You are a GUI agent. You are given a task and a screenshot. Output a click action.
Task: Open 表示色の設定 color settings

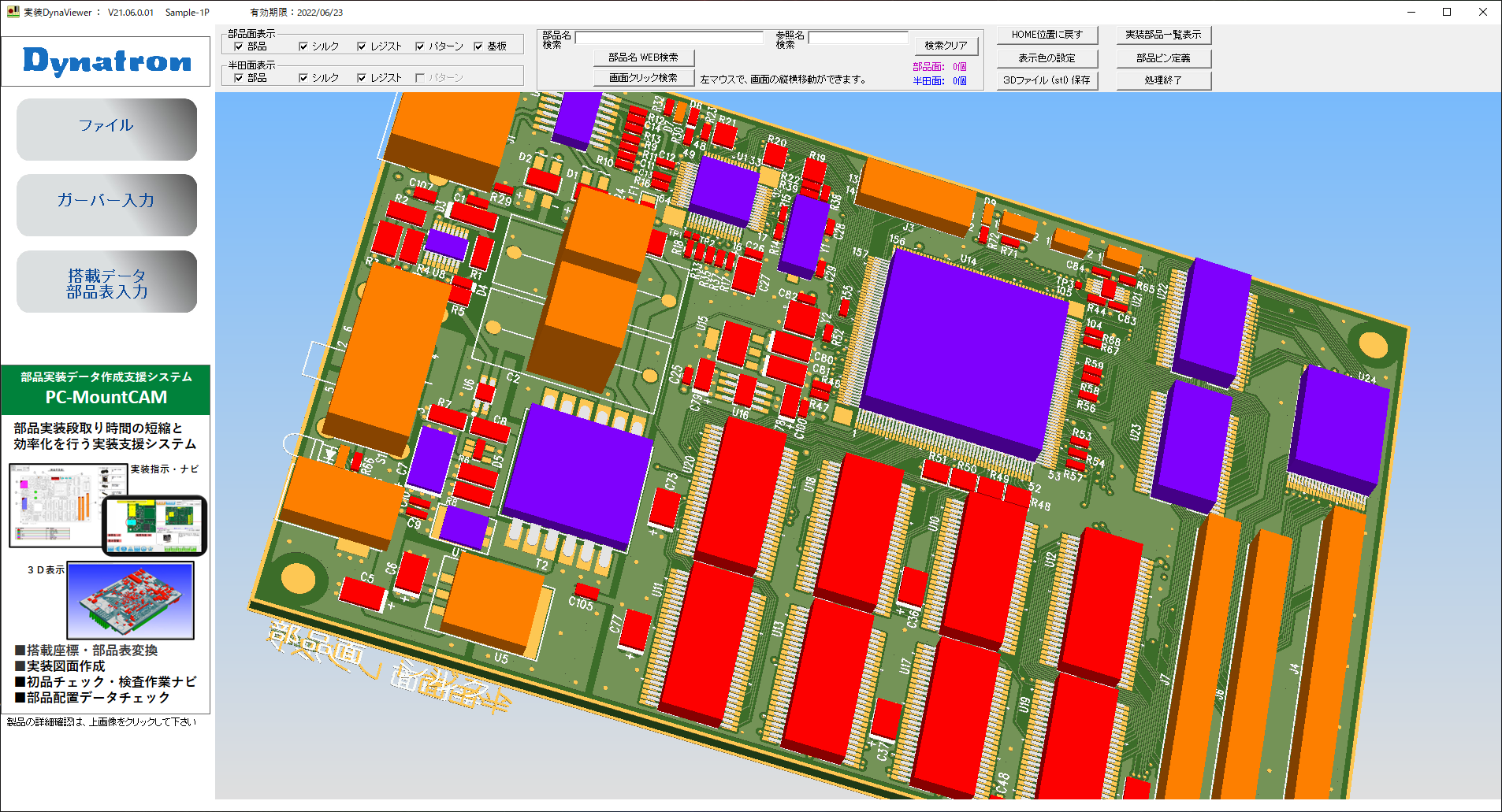(1047, 58)
